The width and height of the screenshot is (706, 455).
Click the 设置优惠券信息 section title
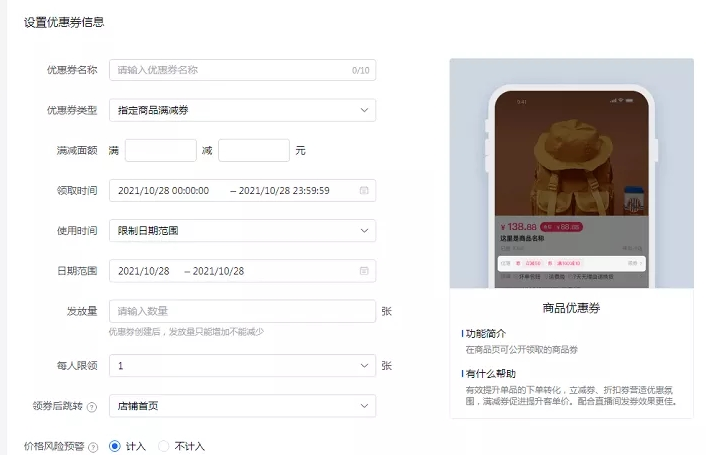pyautogui.click(x=64, y=22)
